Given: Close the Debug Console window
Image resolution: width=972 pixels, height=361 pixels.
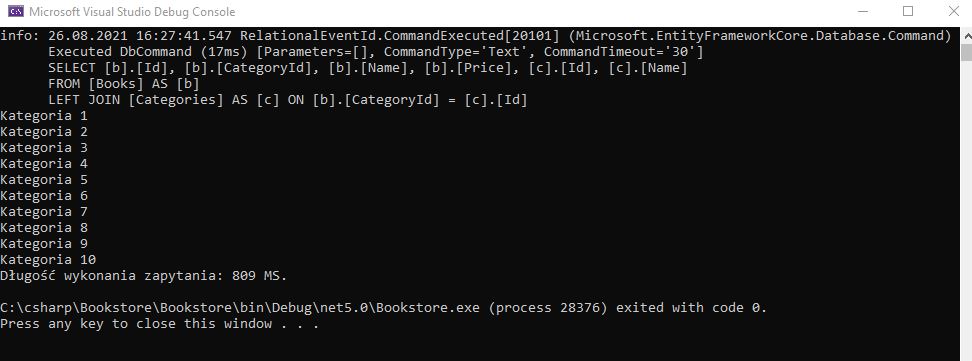Looking at the screenshot, I should point(953,11).
